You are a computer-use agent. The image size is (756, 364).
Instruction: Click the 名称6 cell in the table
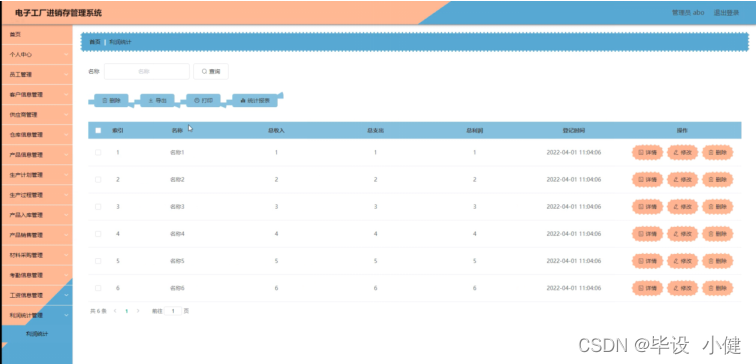177,288
